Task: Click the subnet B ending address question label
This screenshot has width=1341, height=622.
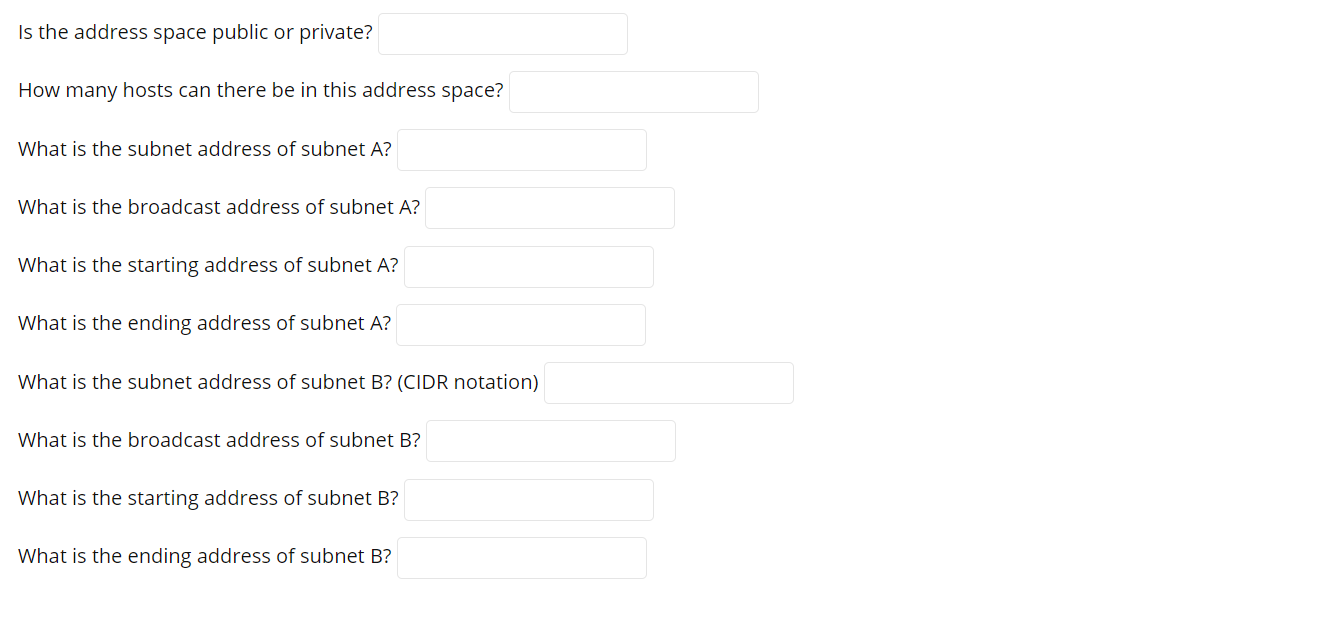Action: (203, 555)
